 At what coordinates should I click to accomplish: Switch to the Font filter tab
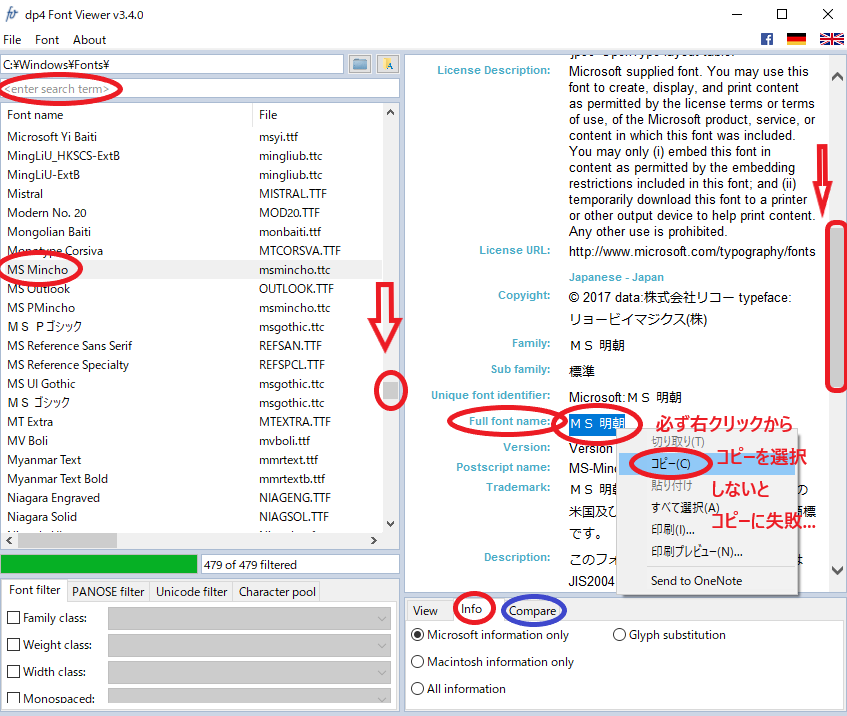click(35, 590)
